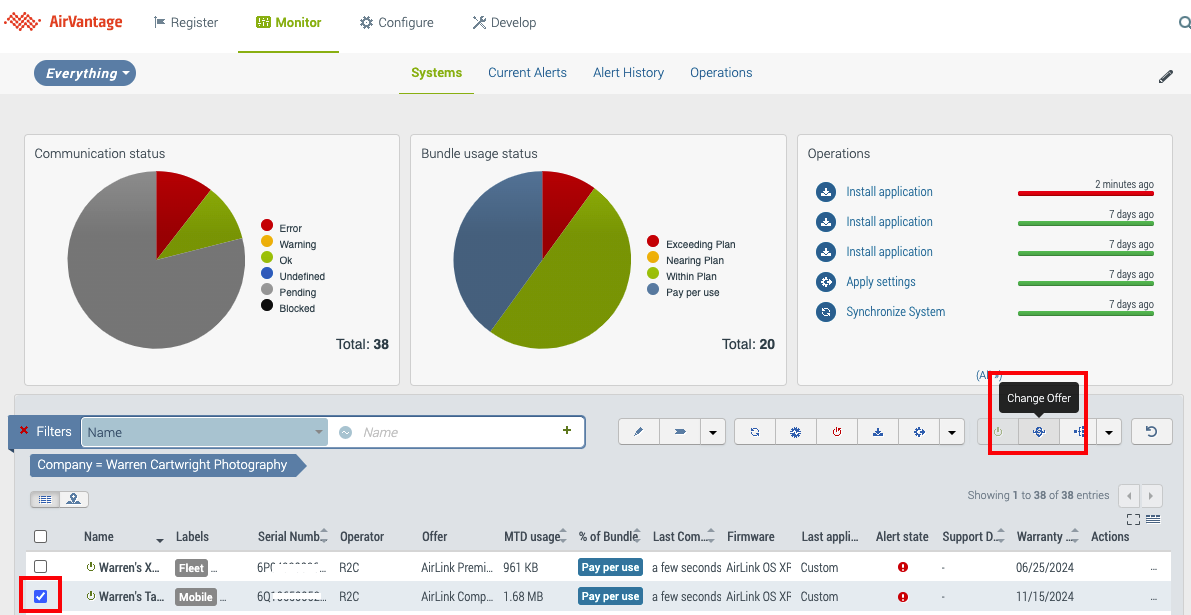Click the Change Offer toolbar icon
The width and height of the screenshot is (1191, 615).
click(1038, 432)
